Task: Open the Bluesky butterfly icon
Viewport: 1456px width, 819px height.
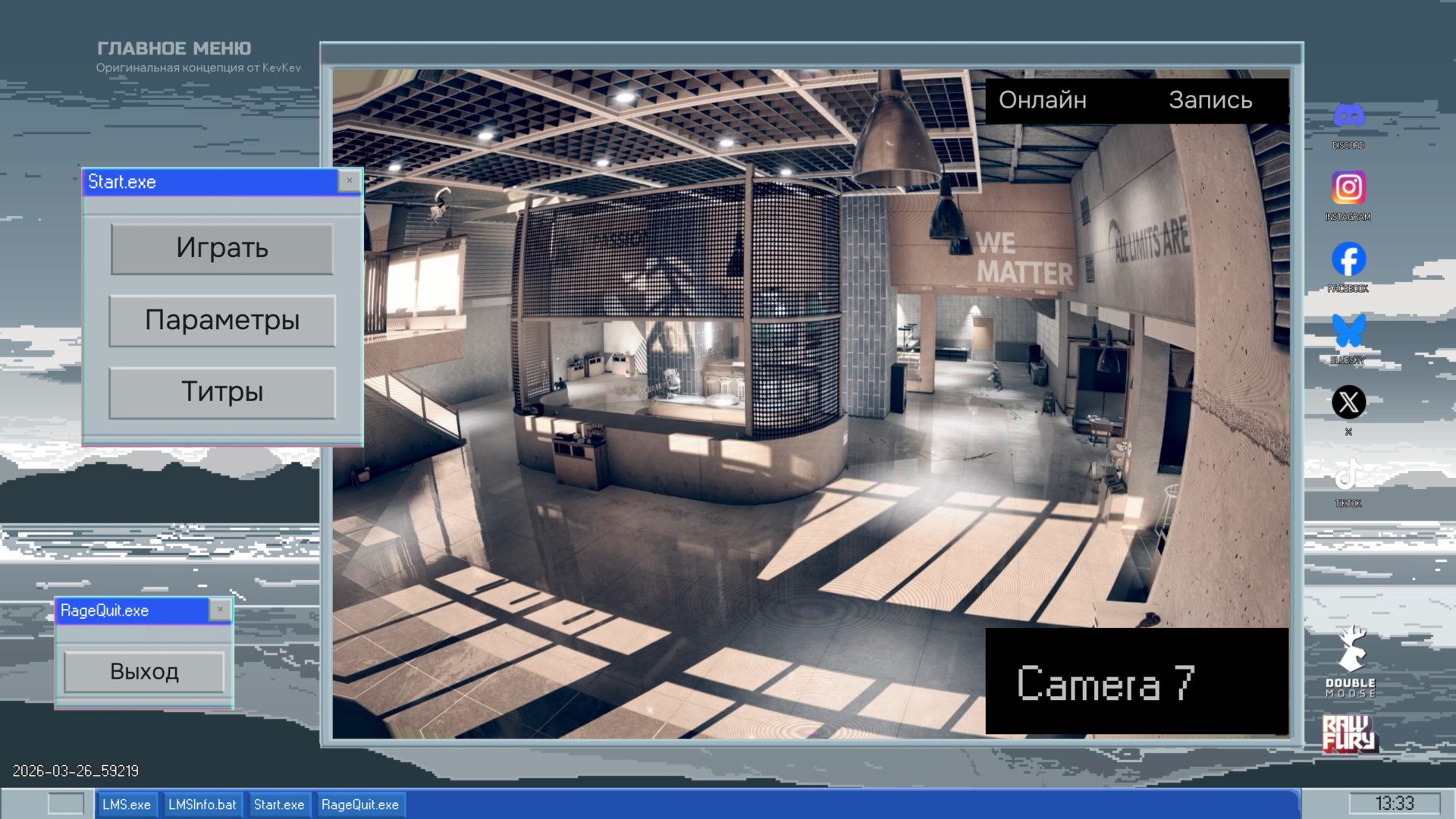Action: pos(1348,331)
